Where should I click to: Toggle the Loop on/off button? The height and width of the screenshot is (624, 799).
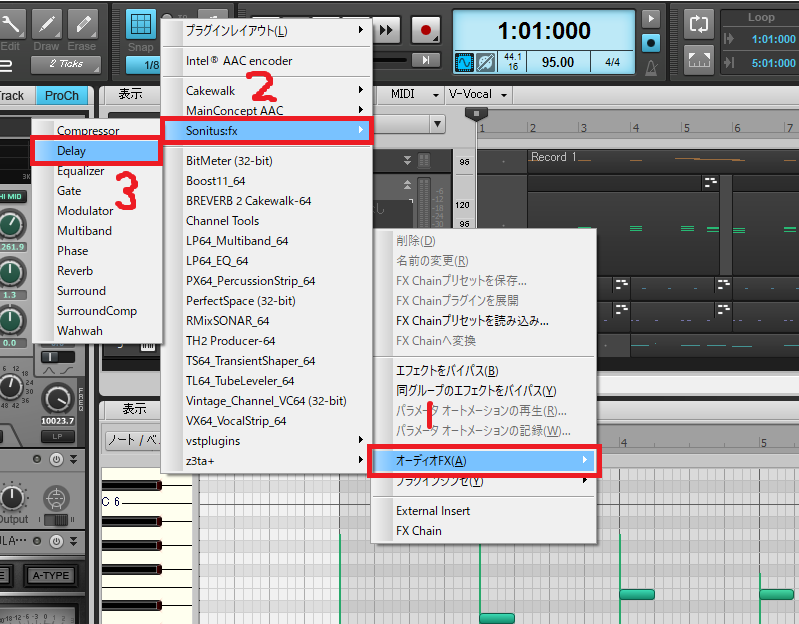click(699, 24)
